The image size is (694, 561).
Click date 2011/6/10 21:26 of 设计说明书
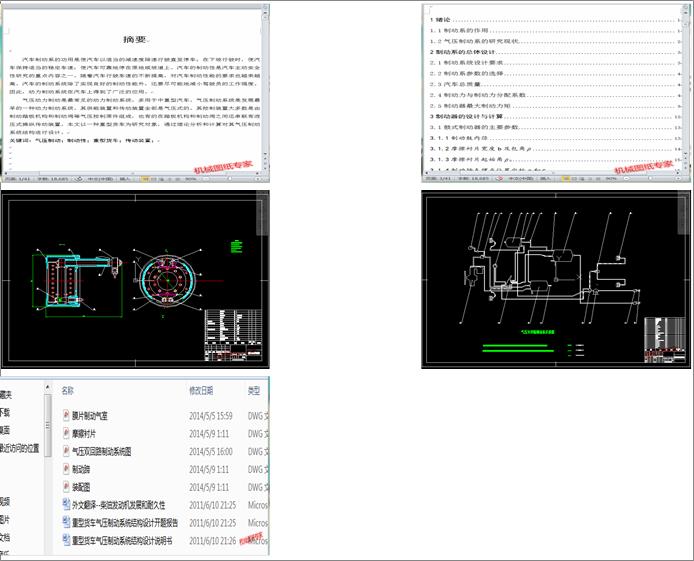tap(212, 541)
